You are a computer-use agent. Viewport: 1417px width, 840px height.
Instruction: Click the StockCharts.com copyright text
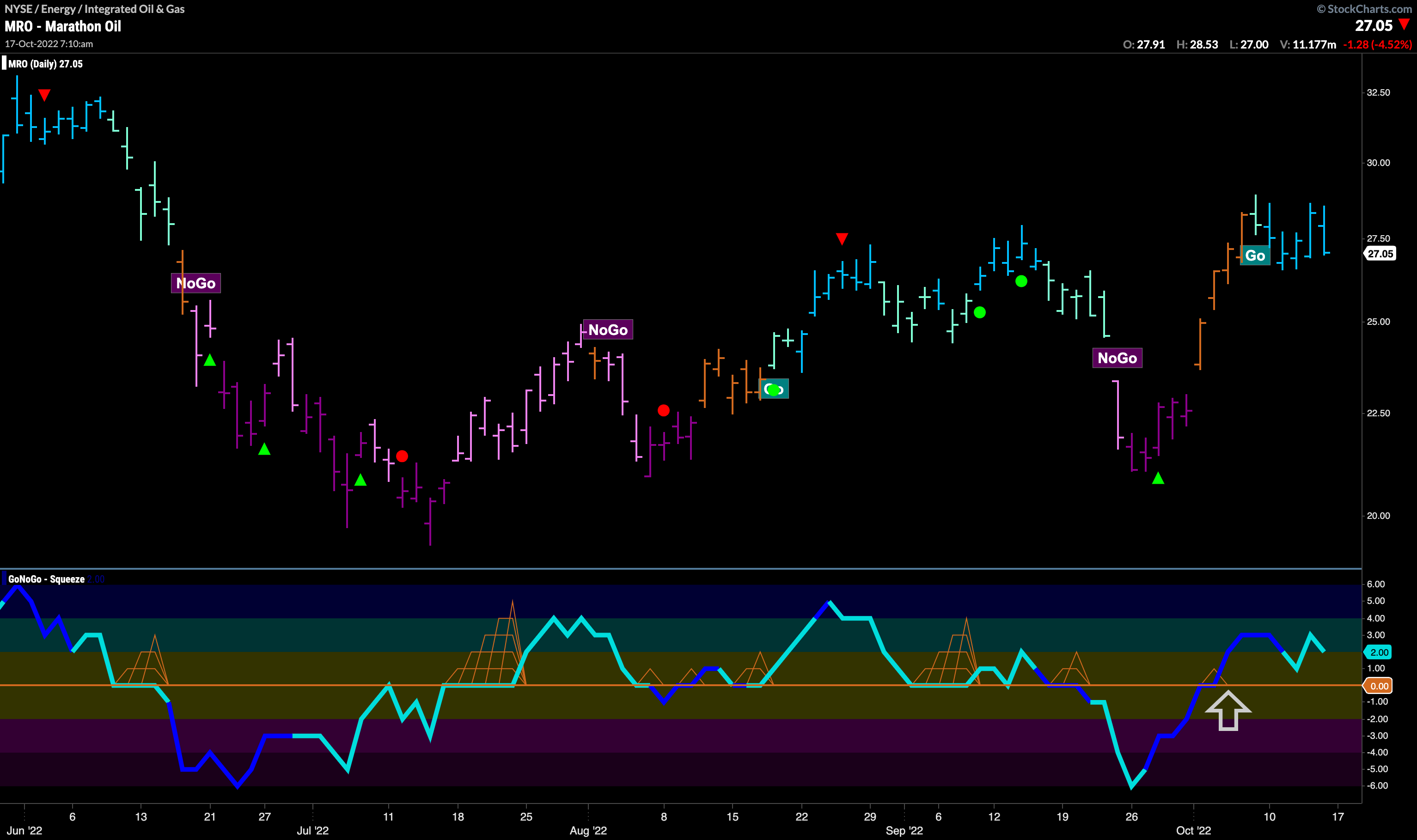pos(1364,9)
